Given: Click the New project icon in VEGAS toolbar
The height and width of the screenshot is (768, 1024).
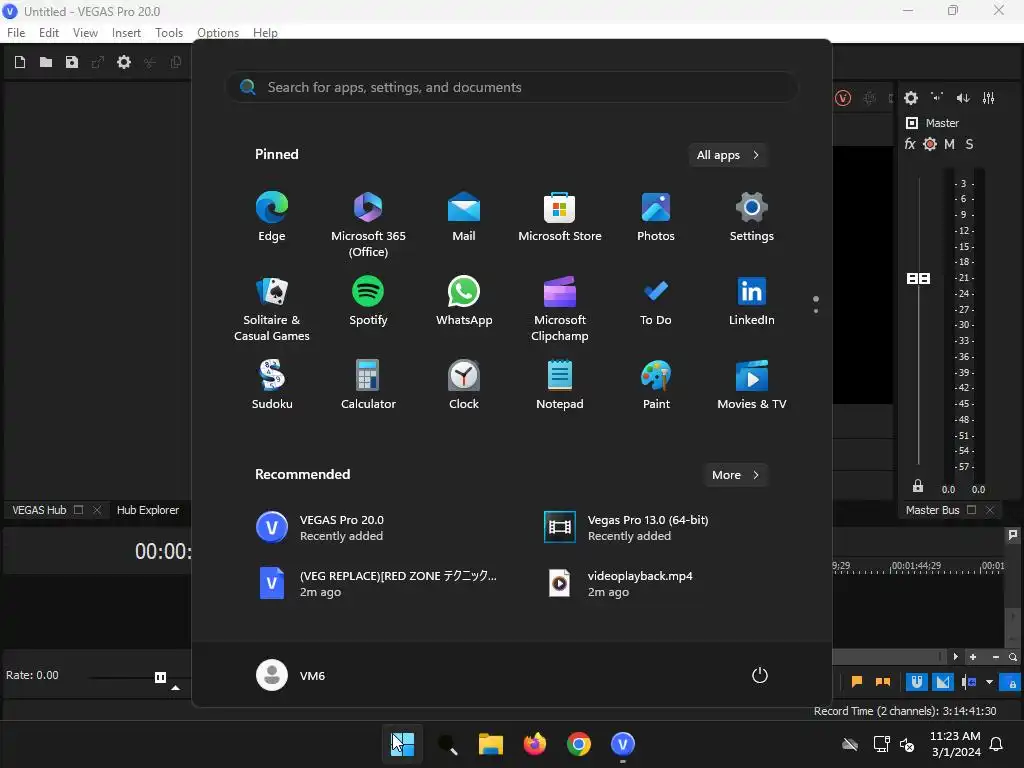Looking at the screenshot, I should click(x=20, y=62).
